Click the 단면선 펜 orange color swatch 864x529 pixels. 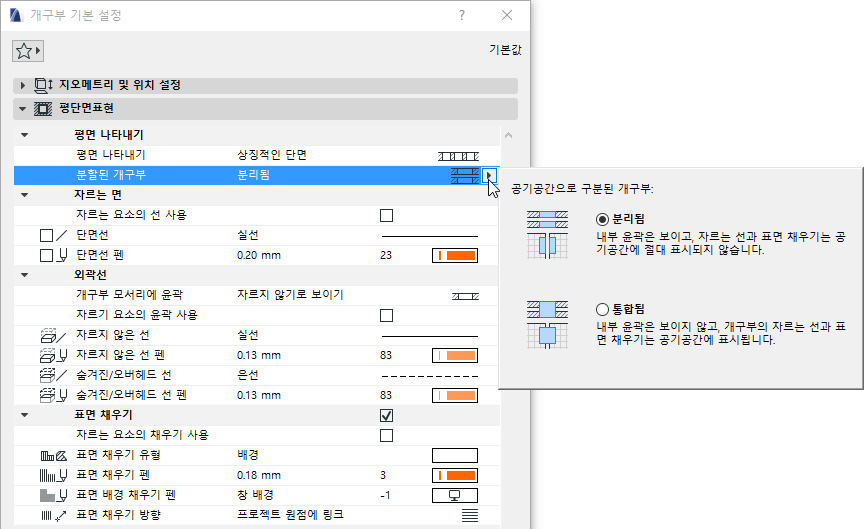tap(455, 256)
